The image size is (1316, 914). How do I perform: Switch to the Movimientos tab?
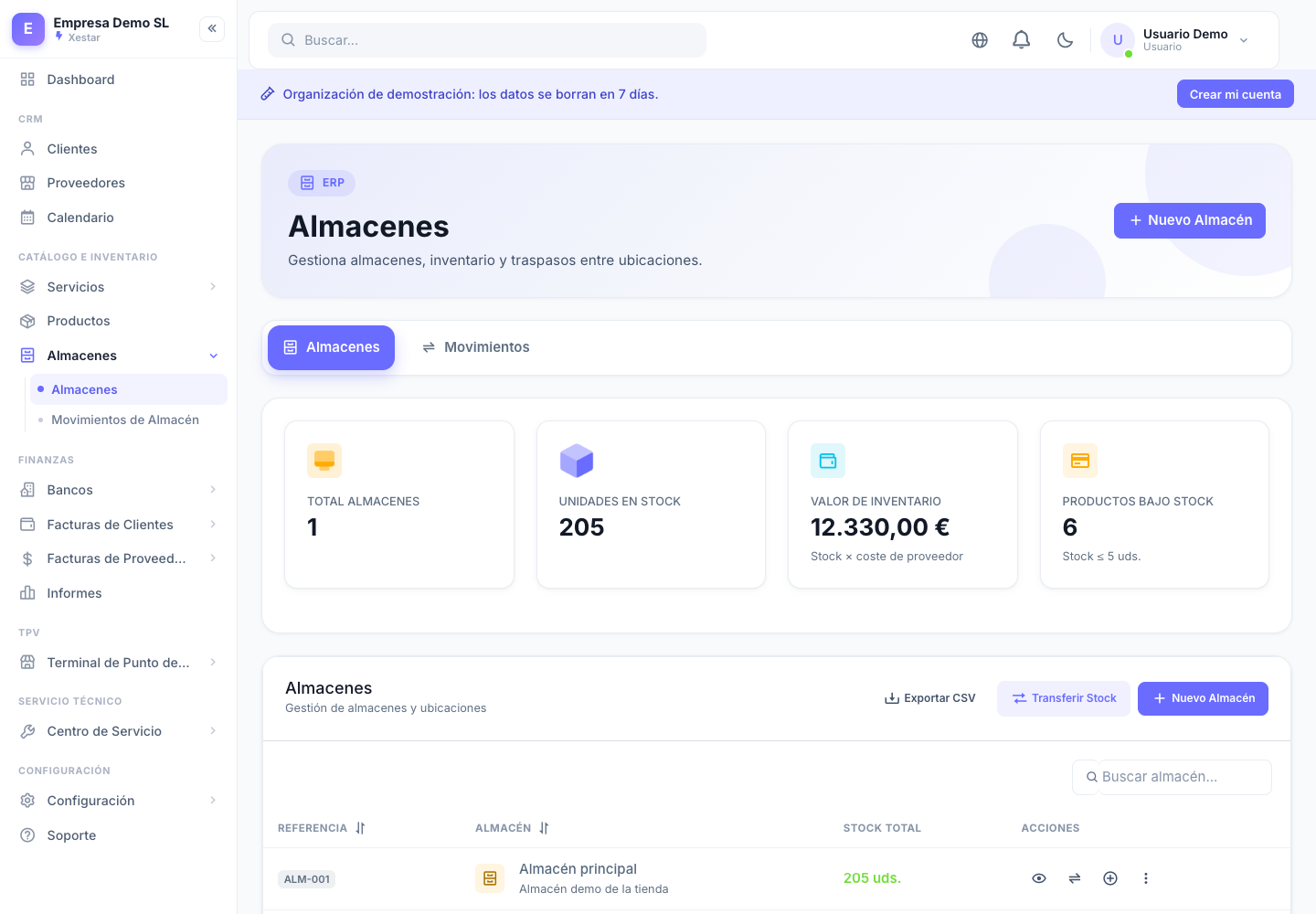[x=475, y=347]
